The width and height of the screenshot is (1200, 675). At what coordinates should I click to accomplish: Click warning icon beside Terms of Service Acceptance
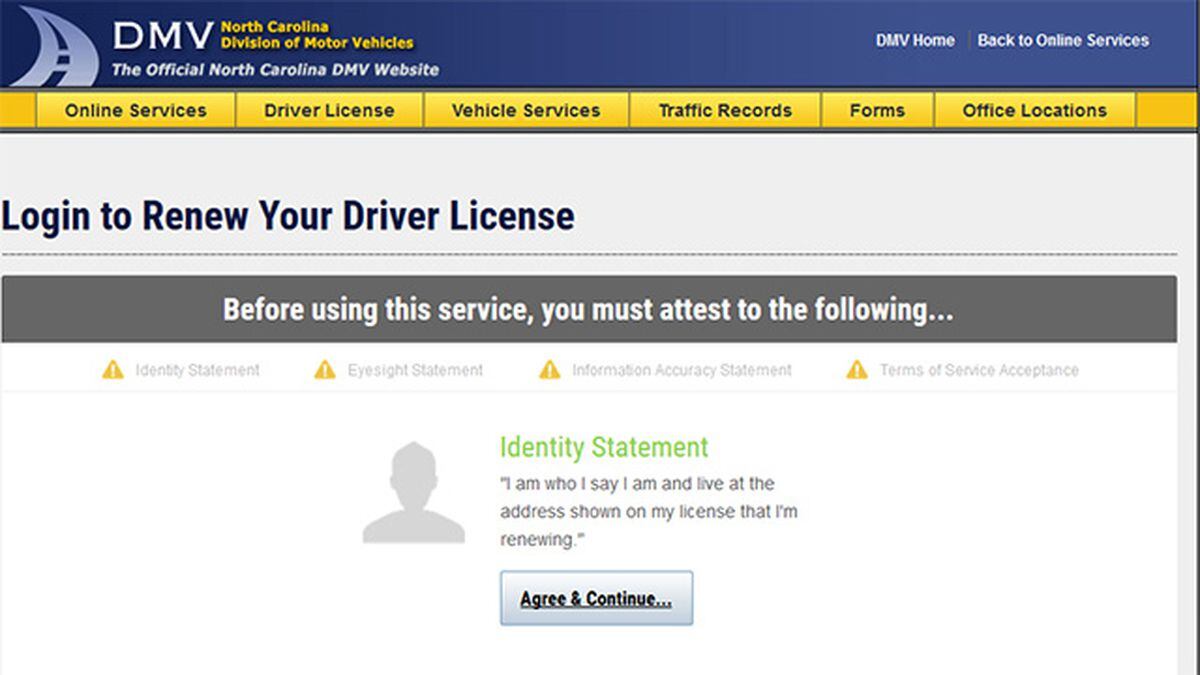coord(857,370)
